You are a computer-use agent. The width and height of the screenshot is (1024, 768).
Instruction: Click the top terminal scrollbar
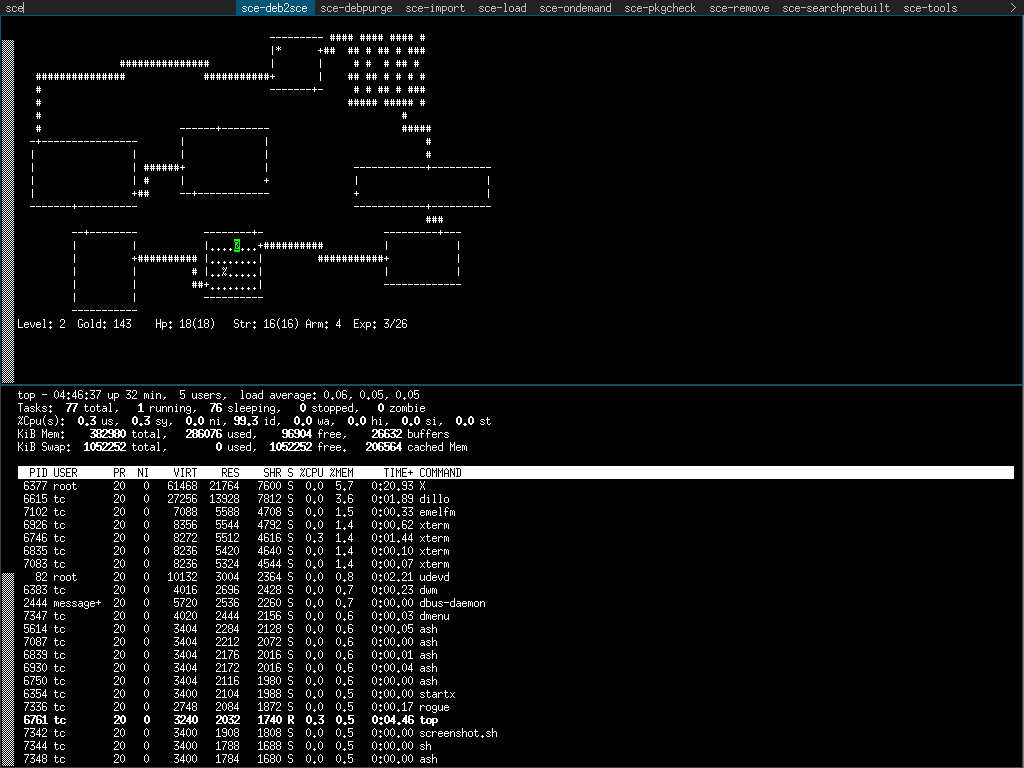[x=8, y=671]
